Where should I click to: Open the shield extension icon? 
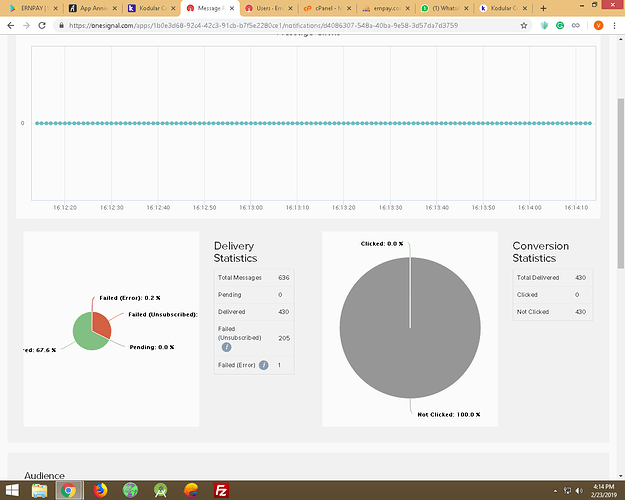pyautogui.click(x=544, y=26)
